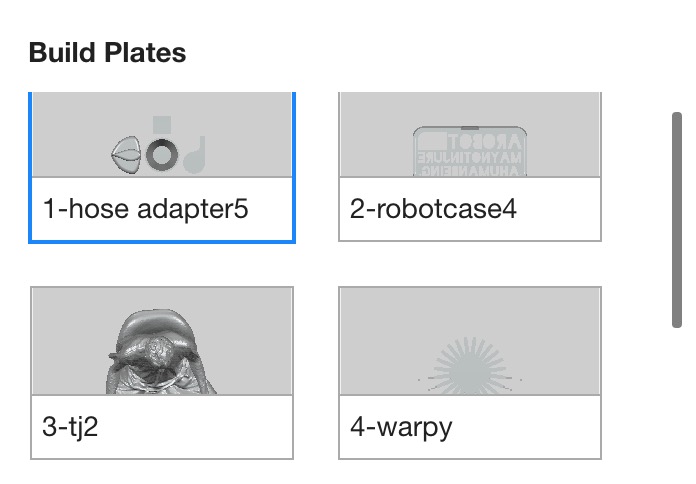696x484 pixels.
Task: Choose the 3-tj2 build plate thumbnail
Action: [x=162, y=341]
